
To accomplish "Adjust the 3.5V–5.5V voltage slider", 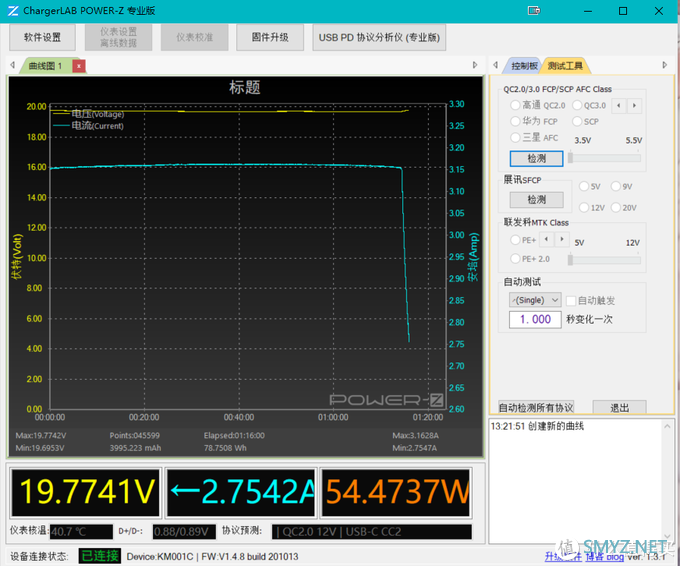I will (605, 157).
